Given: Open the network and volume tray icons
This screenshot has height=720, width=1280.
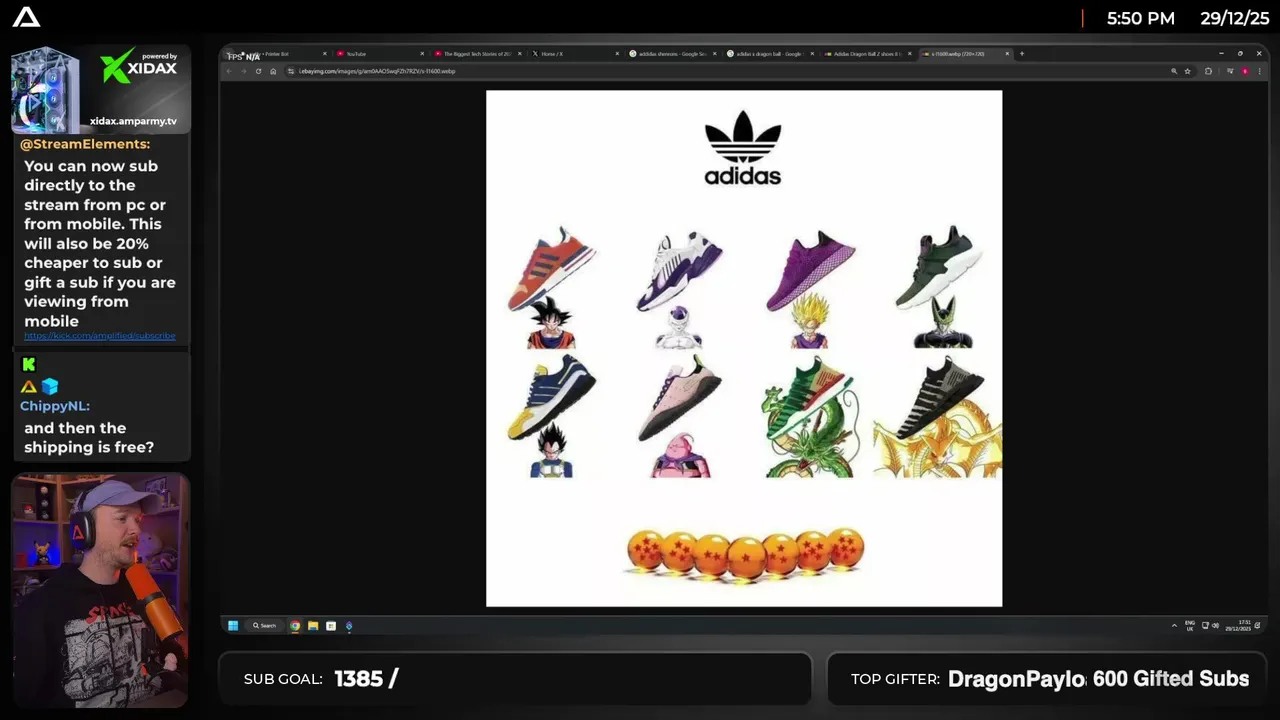Looking at the screenshot, I should pos(1210,626).
